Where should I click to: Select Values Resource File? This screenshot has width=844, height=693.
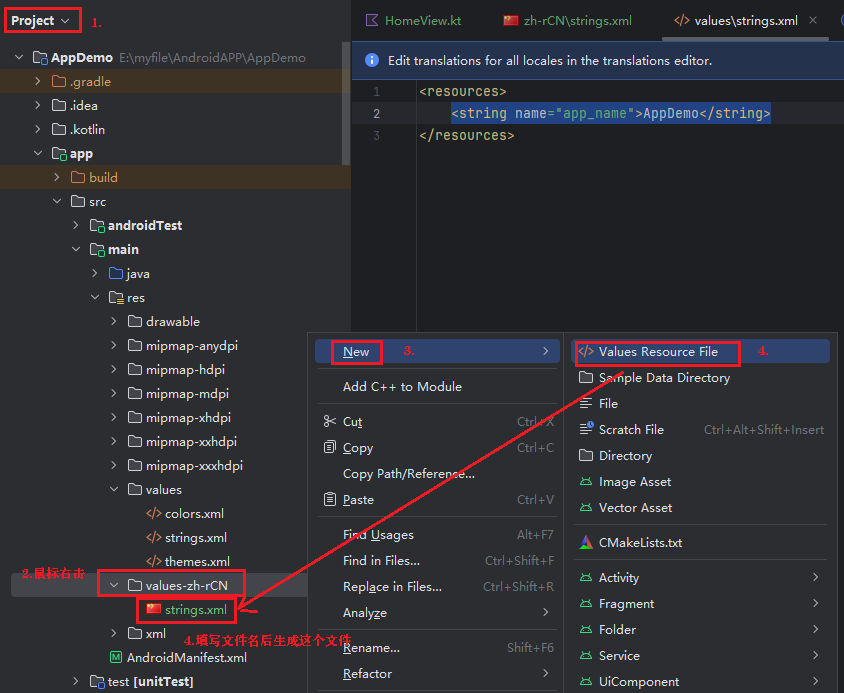(x=700, y=352)
